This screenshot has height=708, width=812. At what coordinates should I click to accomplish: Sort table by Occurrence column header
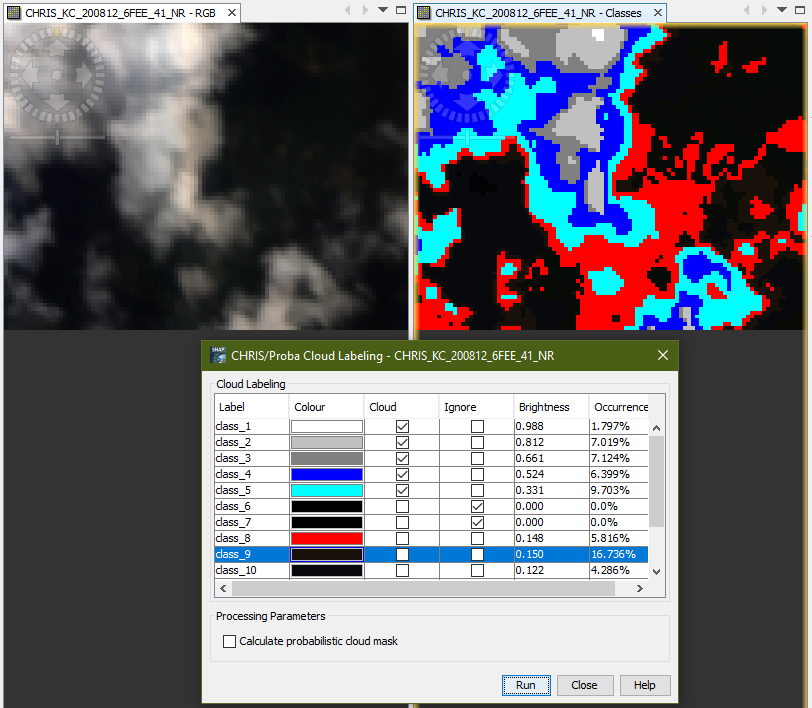pos(619,407)
